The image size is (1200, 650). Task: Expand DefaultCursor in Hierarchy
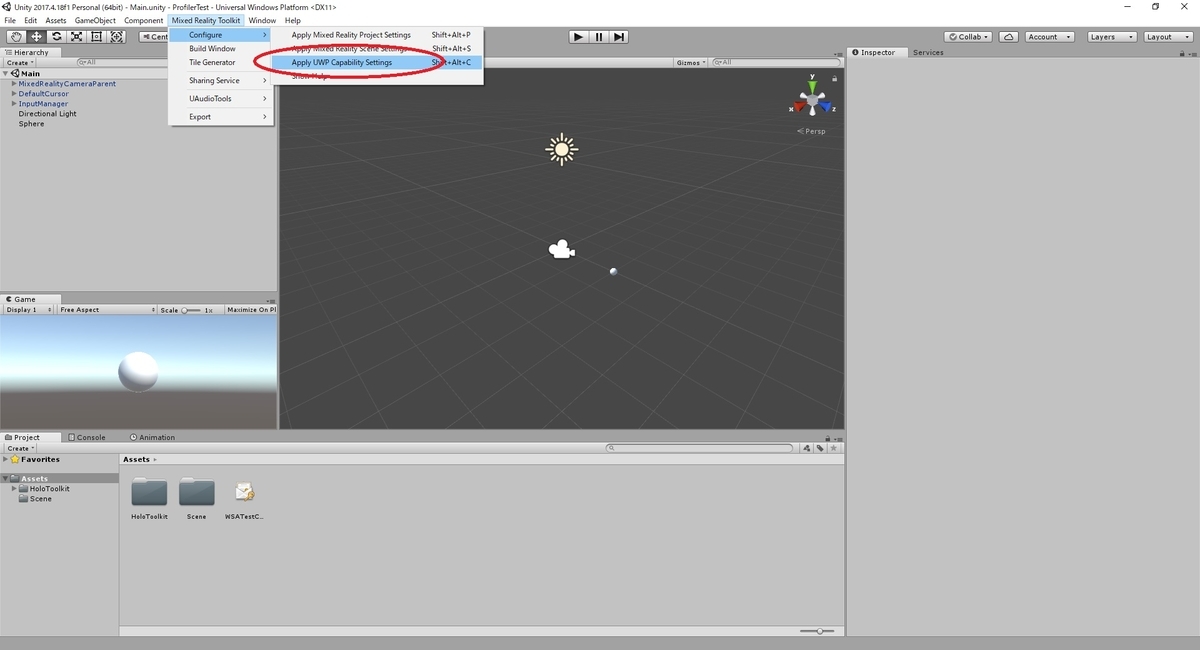point(14,94)
